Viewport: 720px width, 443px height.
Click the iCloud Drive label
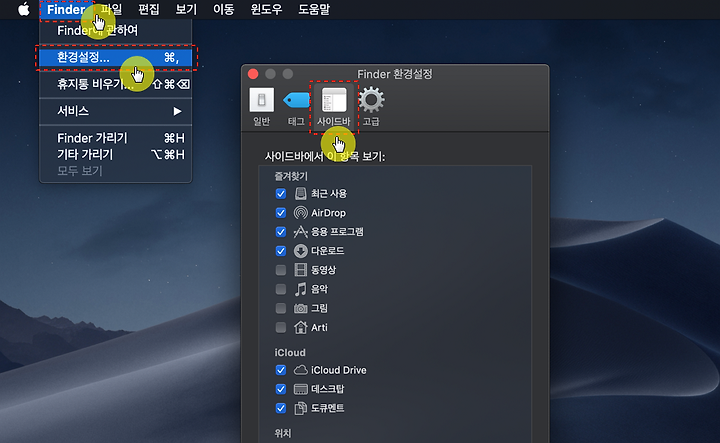click(338, 370)
